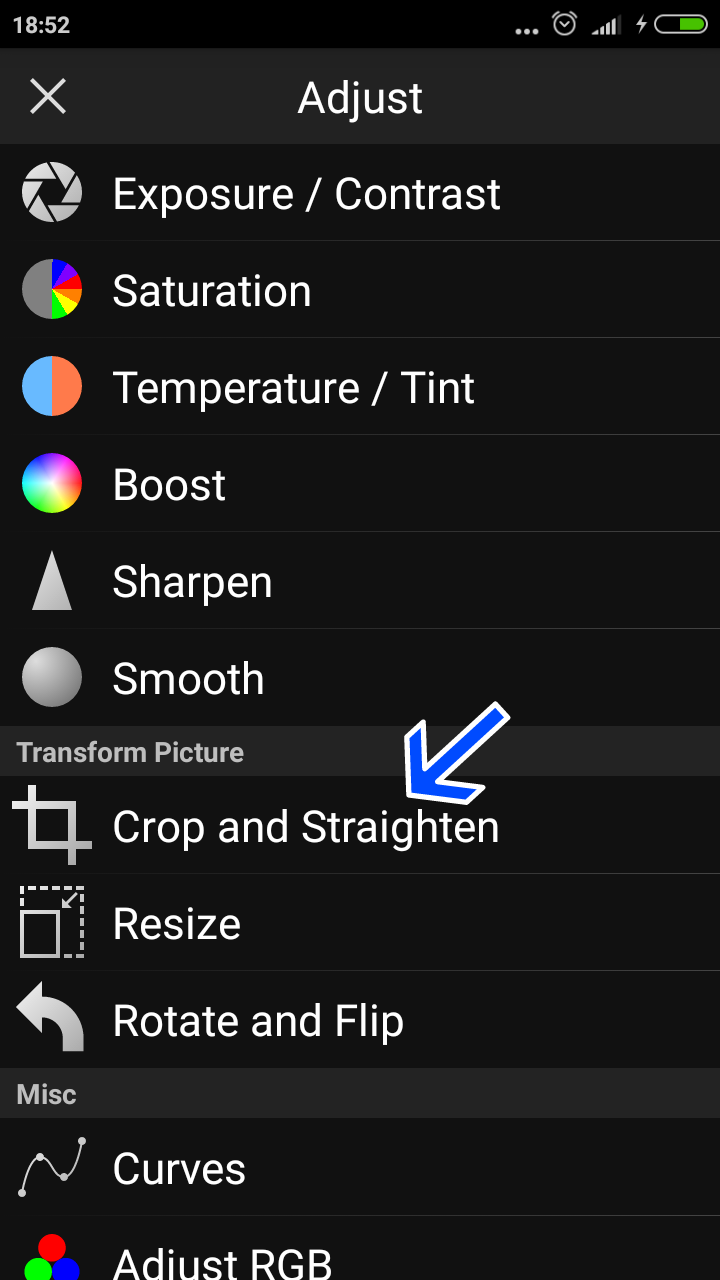Select the Sharpen option label
Image resolution: width=720 pixels, height=1280 pixels.
point(192,582)
